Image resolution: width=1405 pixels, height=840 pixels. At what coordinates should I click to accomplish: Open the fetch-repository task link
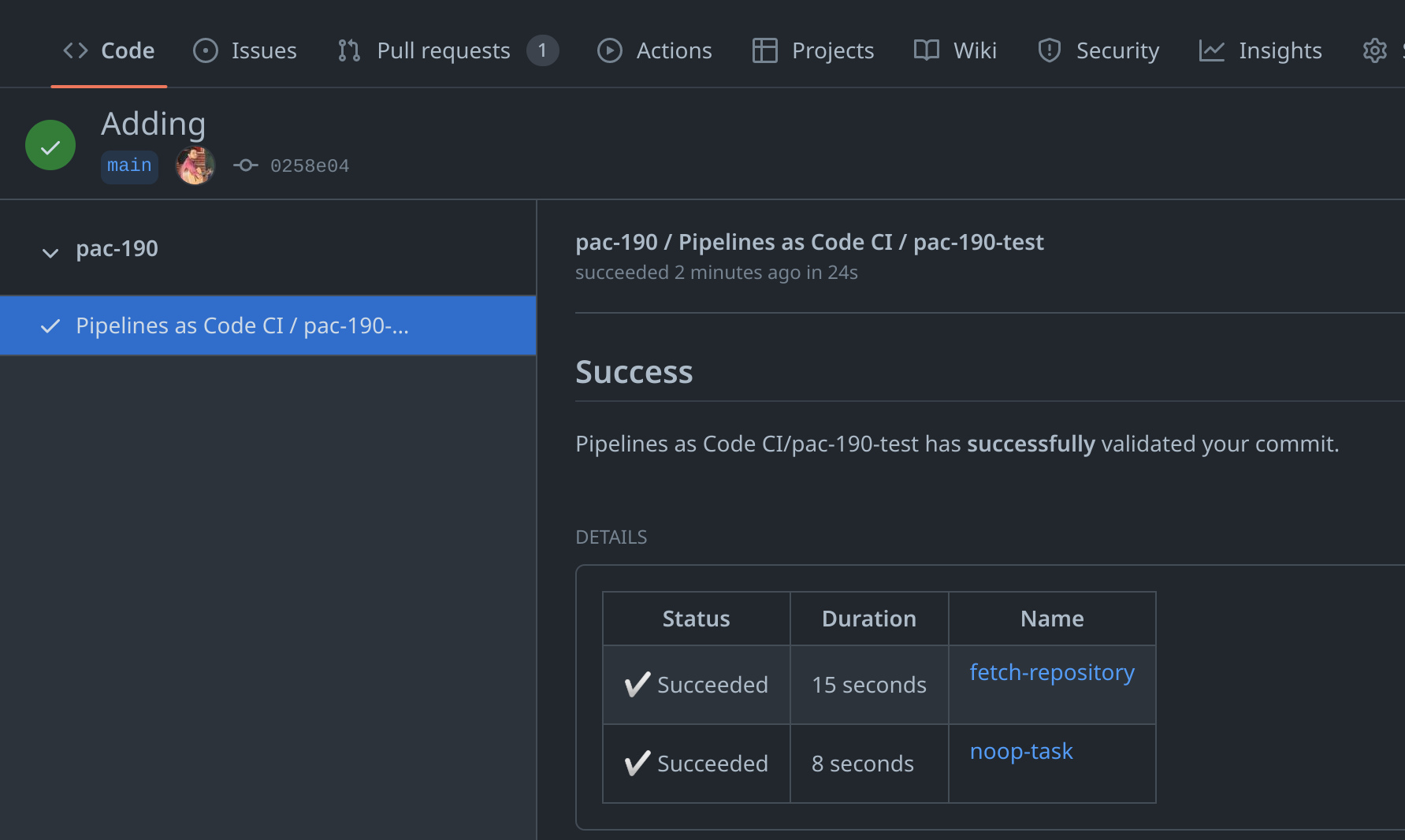pyautogui.click(x=1051, y=672)
